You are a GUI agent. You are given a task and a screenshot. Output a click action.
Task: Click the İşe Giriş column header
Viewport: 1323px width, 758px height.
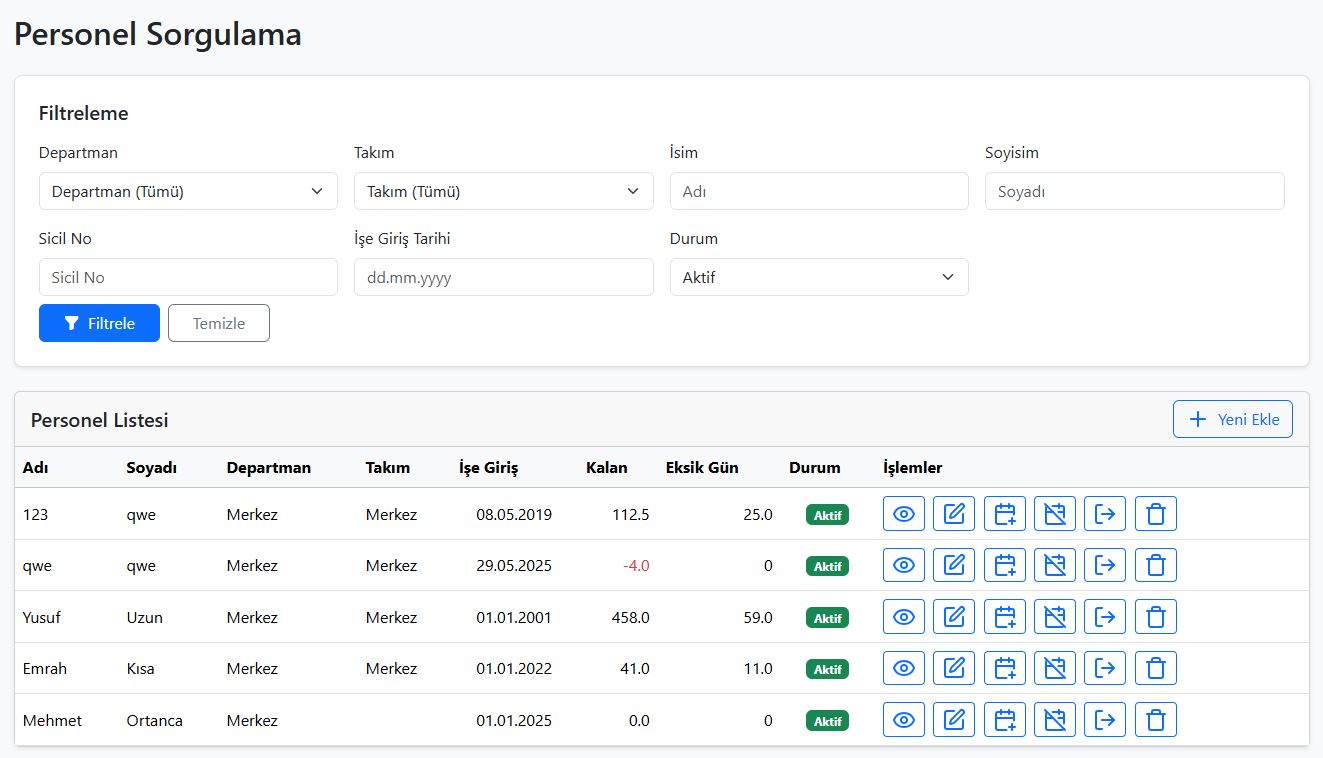pyautogui.click(x=488, y=467)
